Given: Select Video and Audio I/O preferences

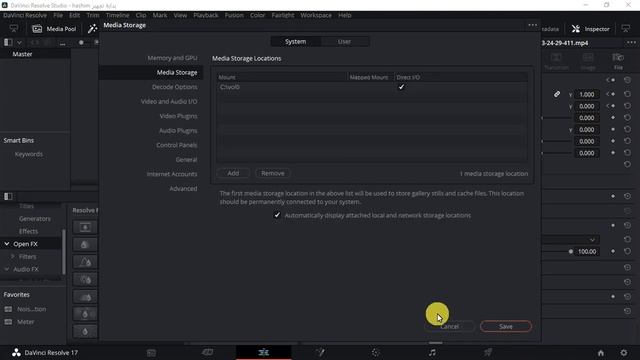Looking at the screenshot, I should pyautogui.click(x=169, y=101).
